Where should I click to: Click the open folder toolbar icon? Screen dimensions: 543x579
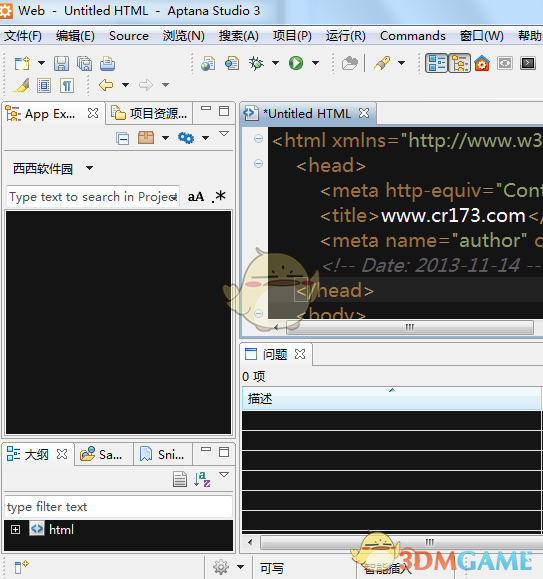point(350,64)
